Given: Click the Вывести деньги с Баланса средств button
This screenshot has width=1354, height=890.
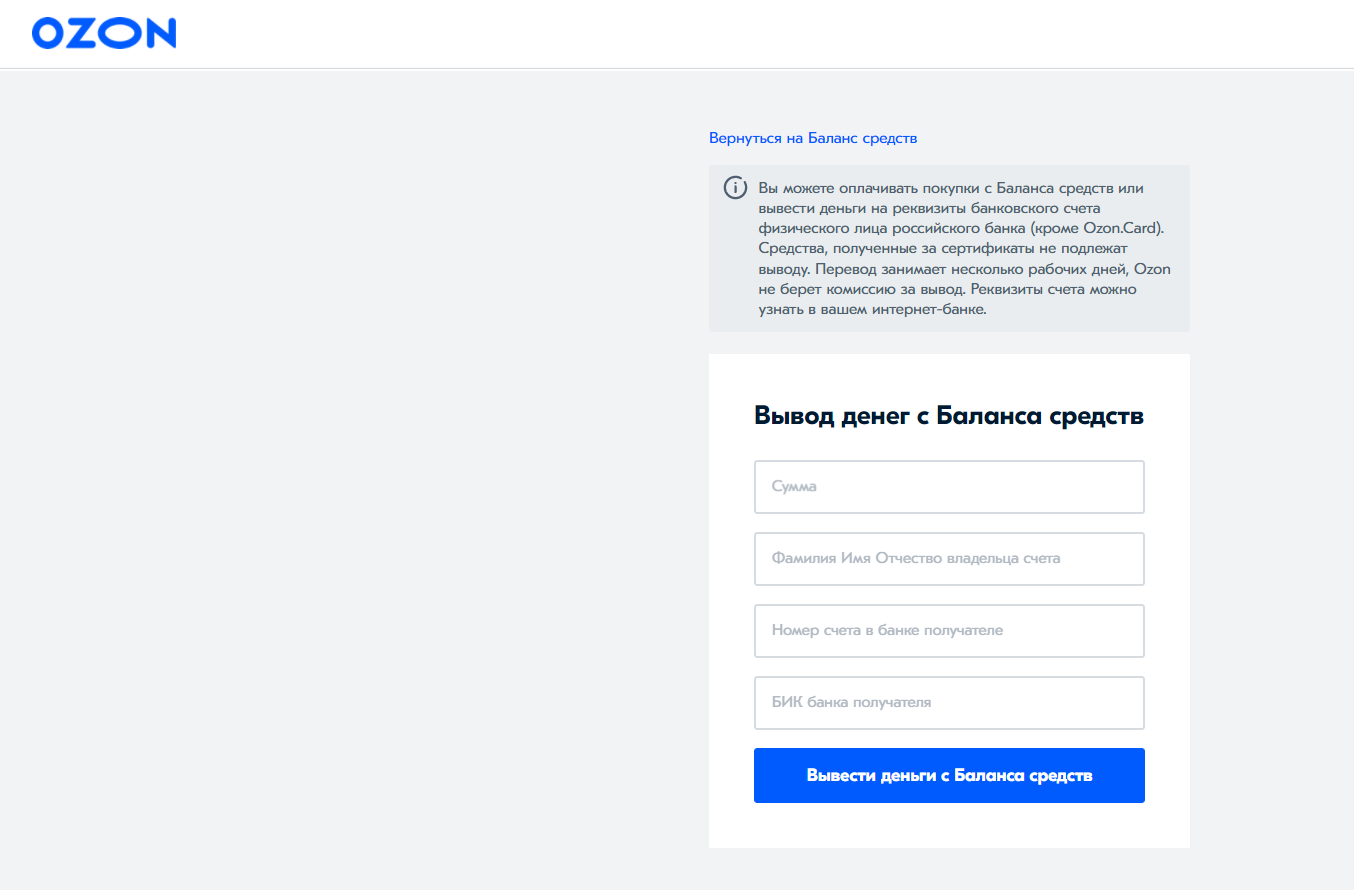Looking at the screenshot, I should pyautogui.click(x=949, y=775).
